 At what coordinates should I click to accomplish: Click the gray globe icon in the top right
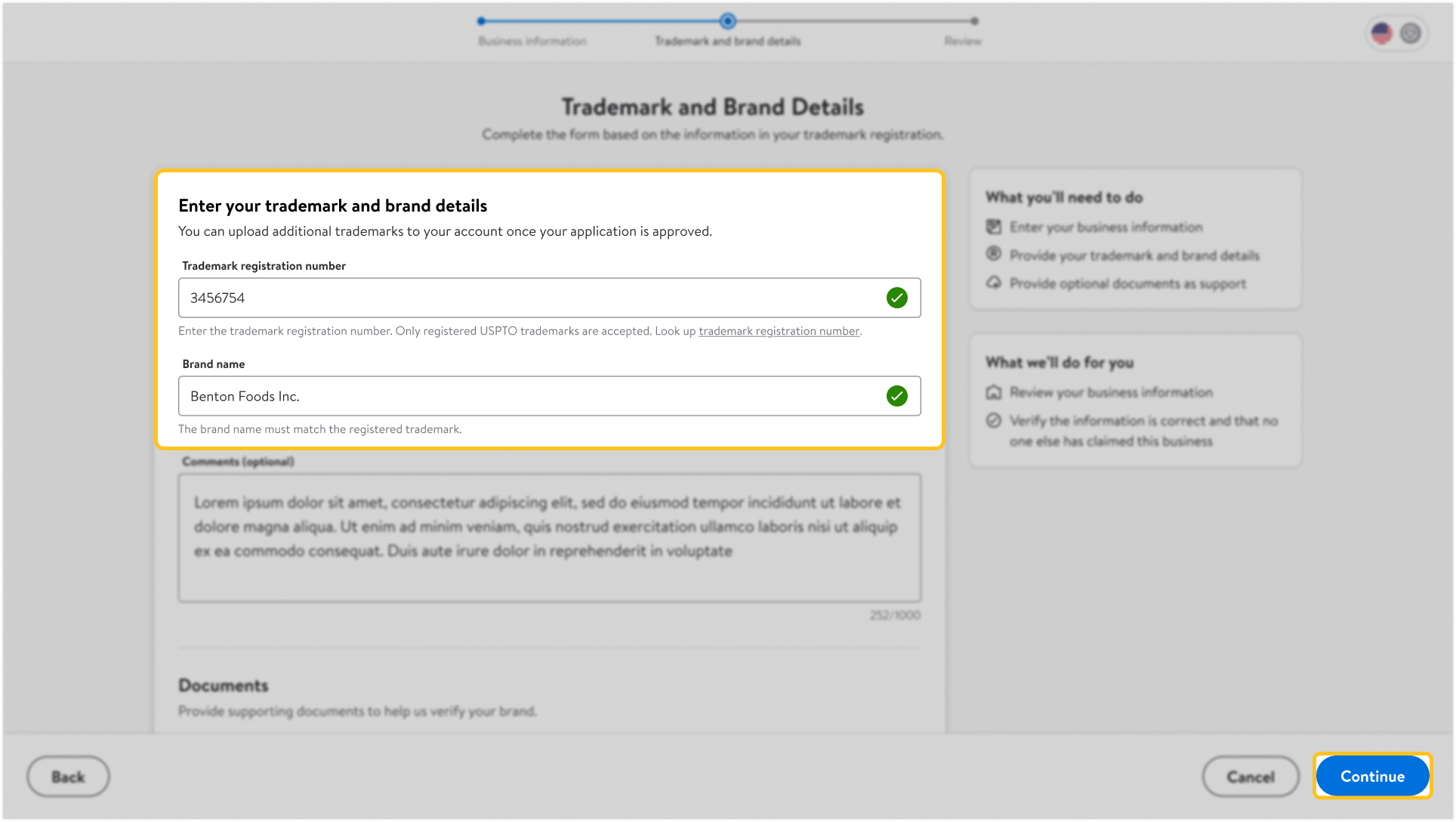click(x=1409, y=33)
